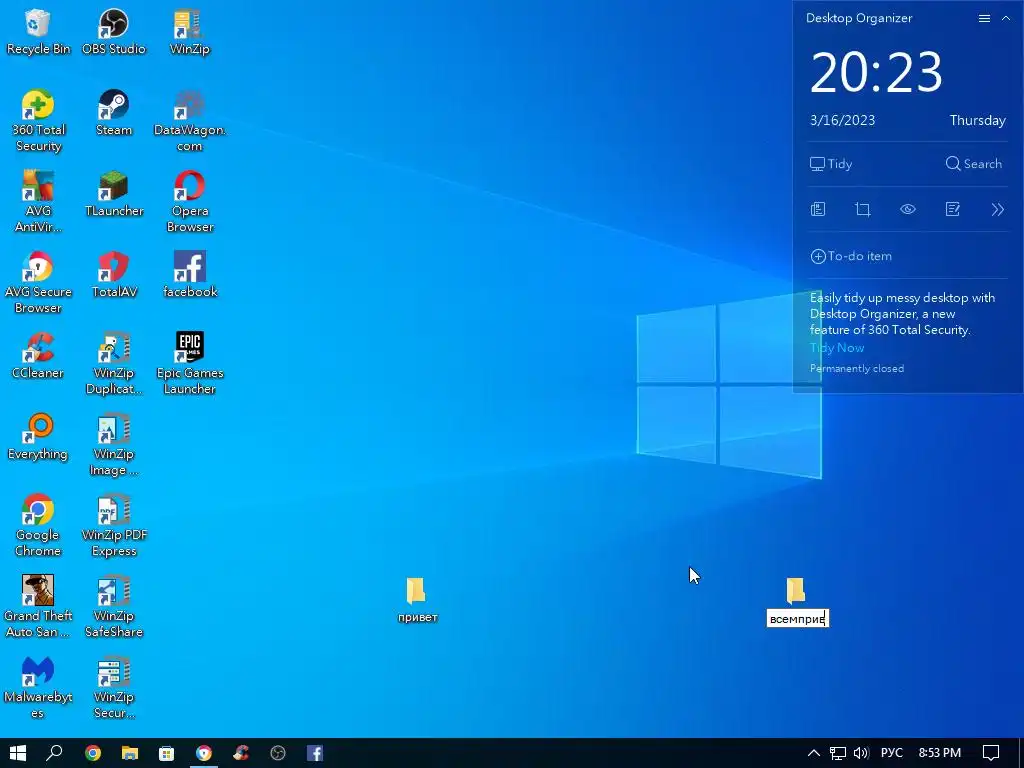Open OBS Studio taskbar icon
The width and height of the screenshot is (1024, 768).
pos(278,753)
